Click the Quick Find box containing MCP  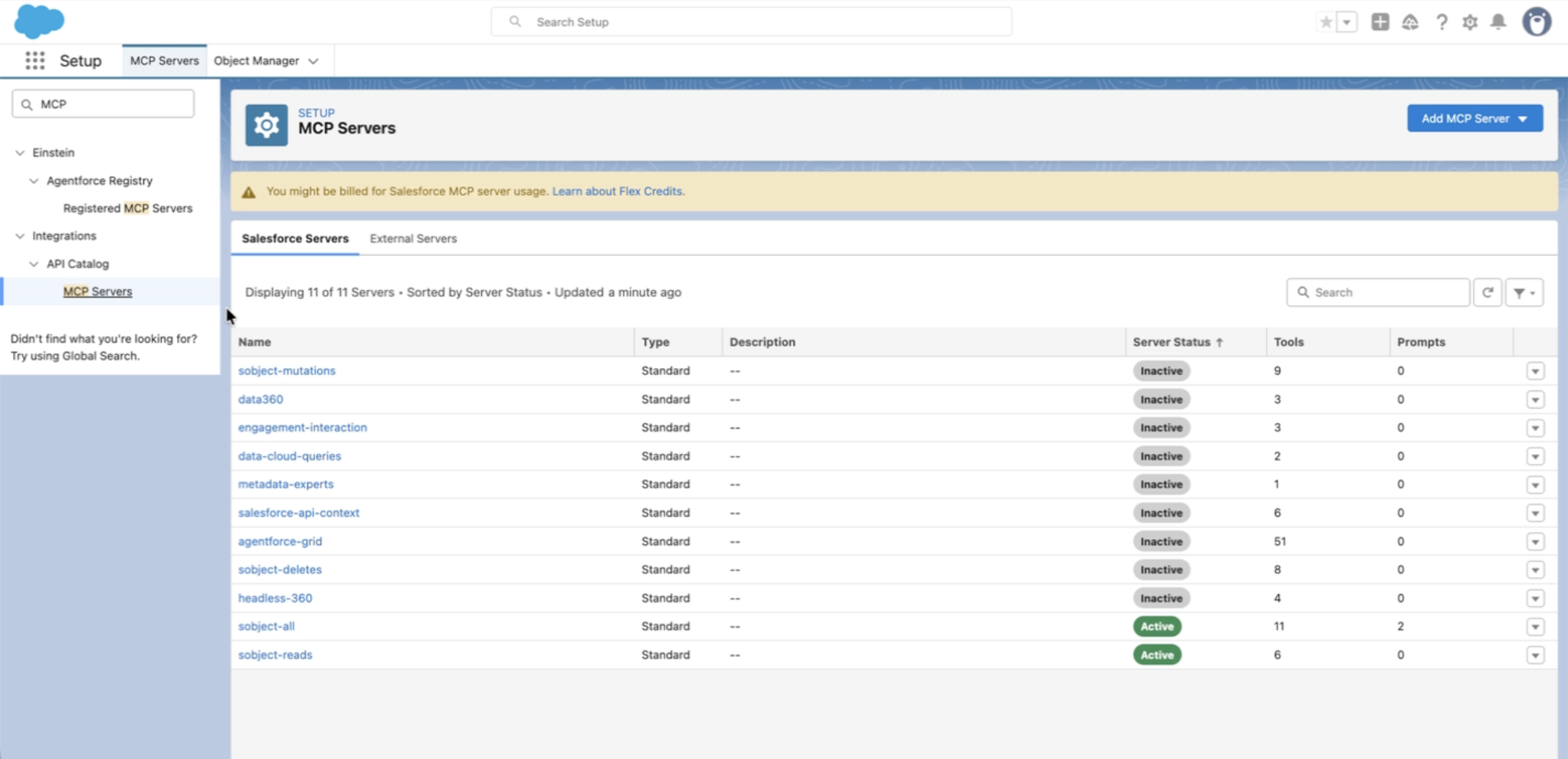103,104
